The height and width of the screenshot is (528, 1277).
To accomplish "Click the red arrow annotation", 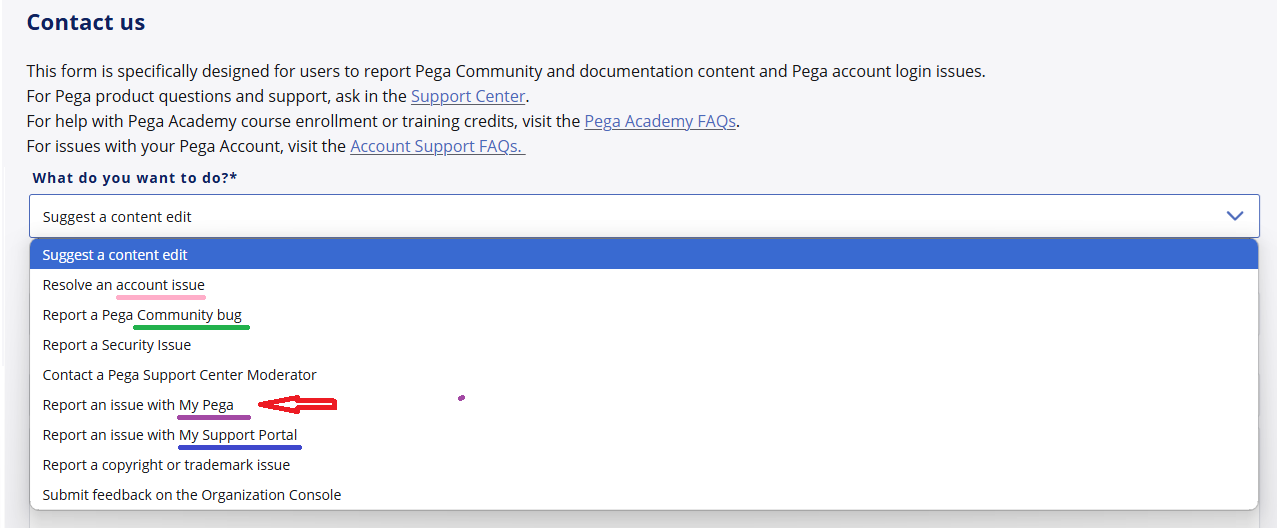I will pos(297,405).
